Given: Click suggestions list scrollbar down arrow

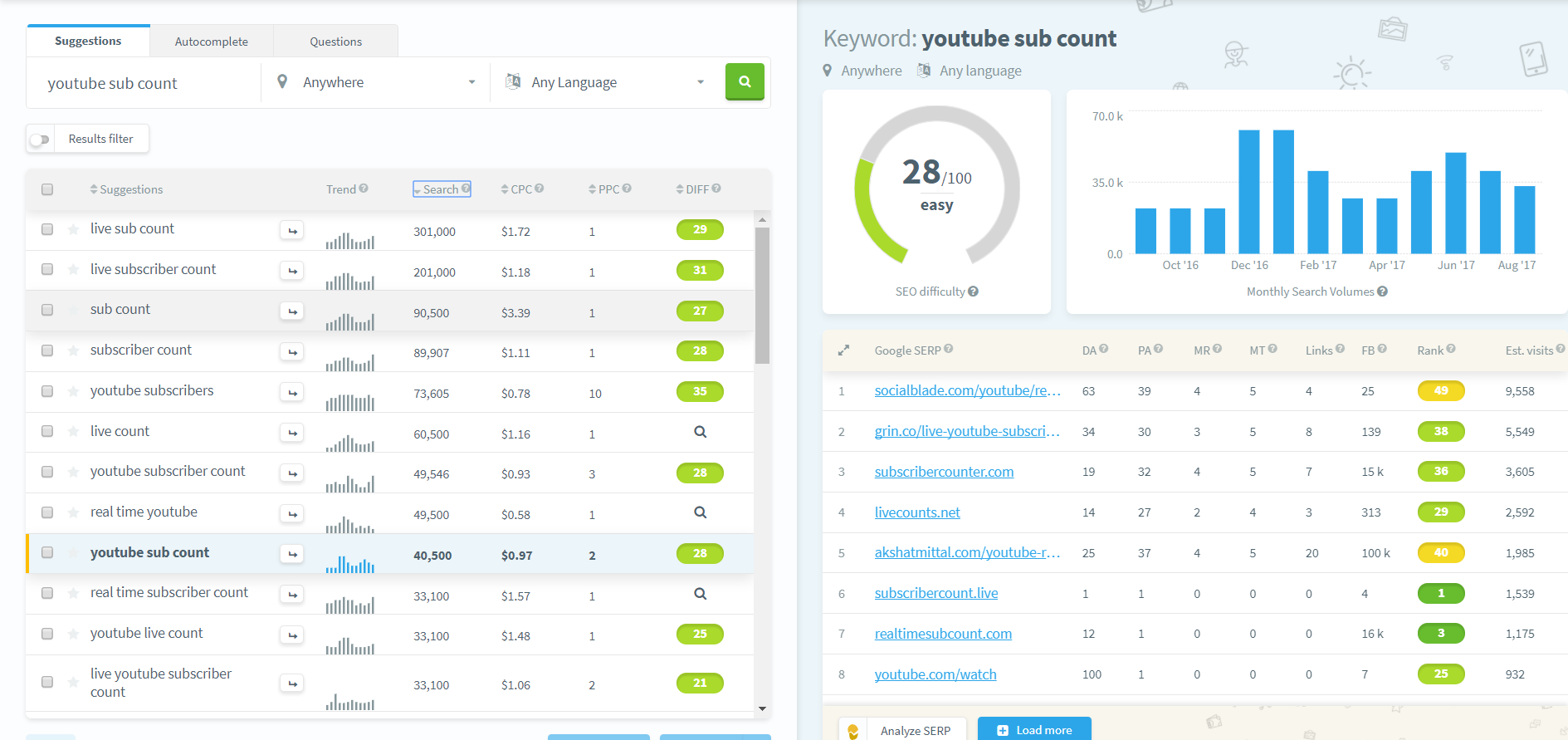Looking at the screenshot, I should coord(762,708).
